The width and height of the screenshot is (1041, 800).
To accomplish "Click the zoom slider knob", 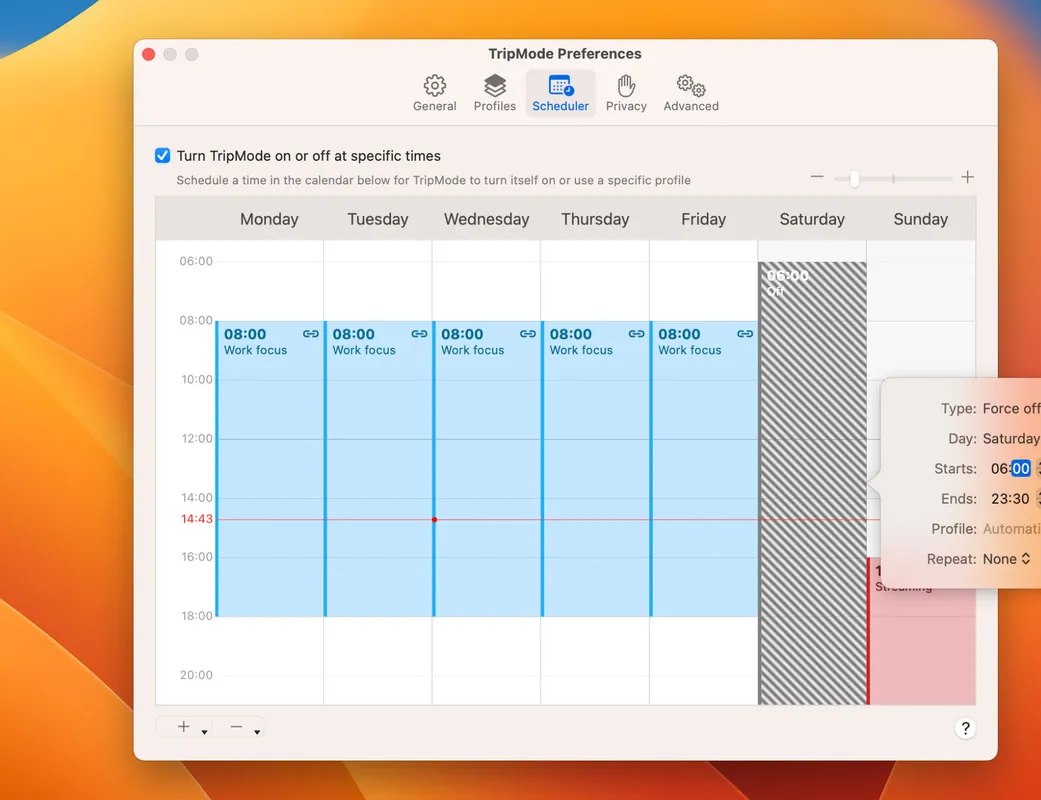I will (x=854, y=179).
